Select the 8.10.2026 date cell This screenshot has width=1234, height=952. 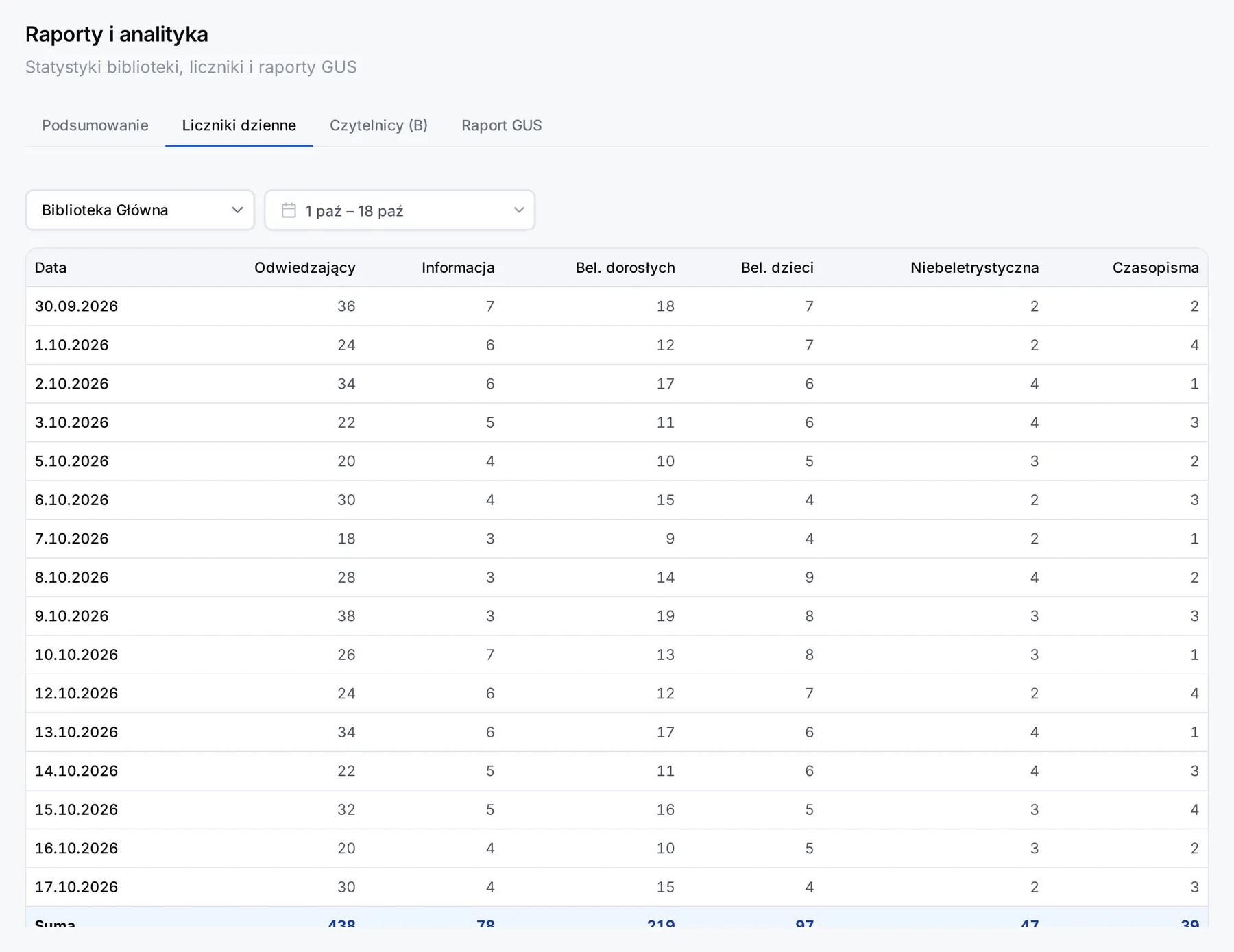tap(72, 577)
